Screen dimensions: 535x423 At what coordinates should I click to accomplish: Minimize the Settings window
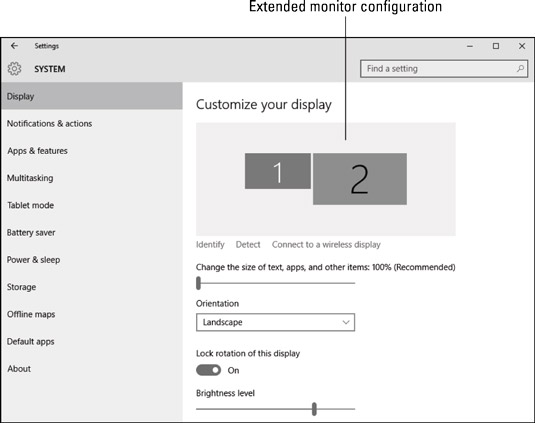[x=470, y=46]
